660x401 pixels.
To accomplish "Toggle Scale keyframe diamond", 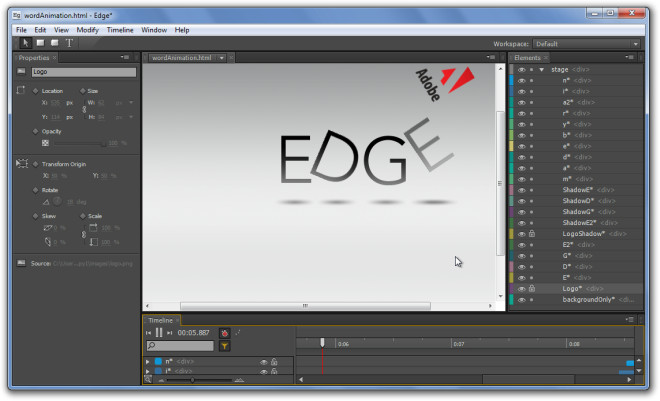I will point(82,216).
